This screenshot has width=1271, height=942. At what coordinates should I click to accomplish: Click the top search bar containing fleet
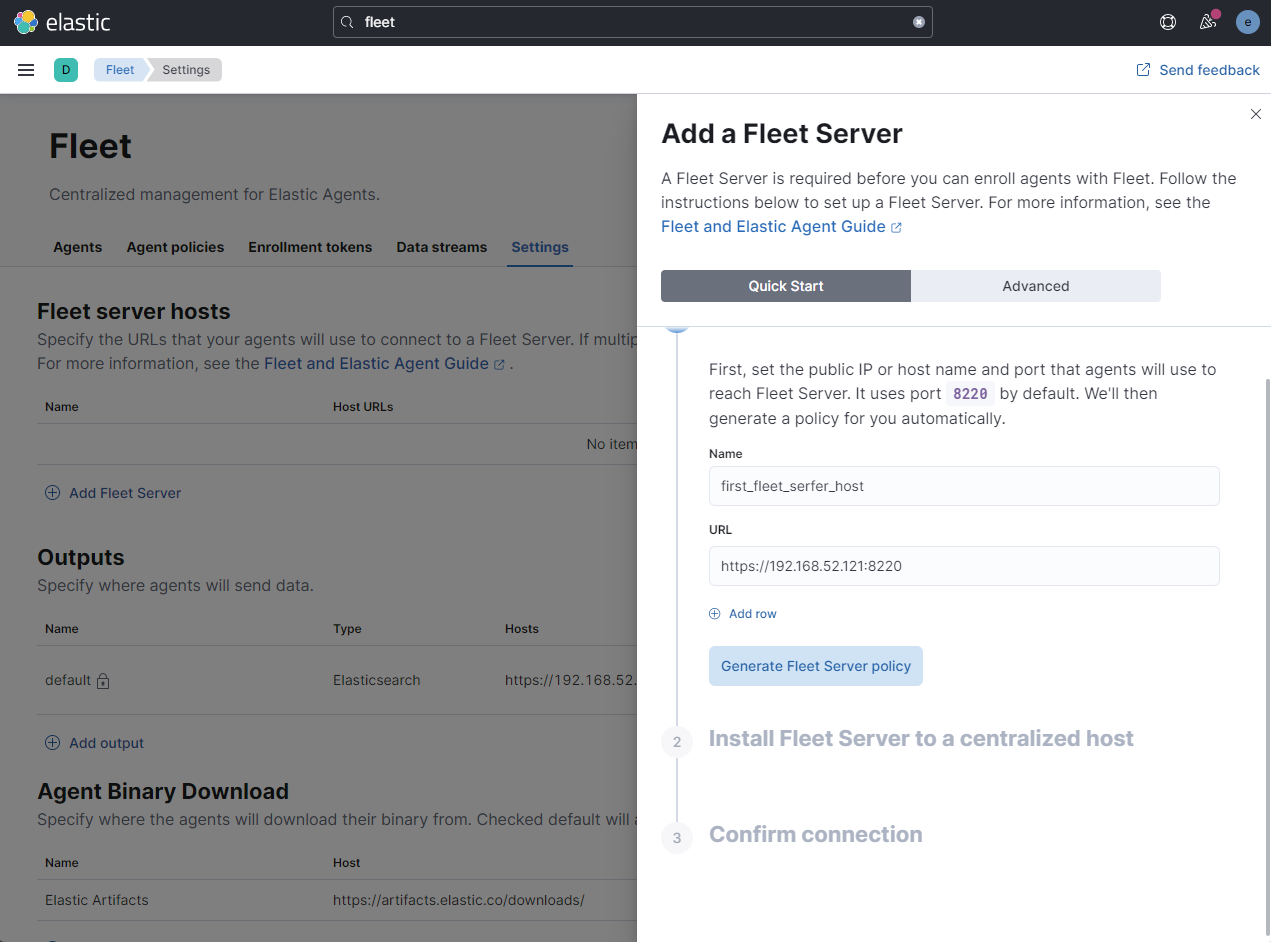633,22
